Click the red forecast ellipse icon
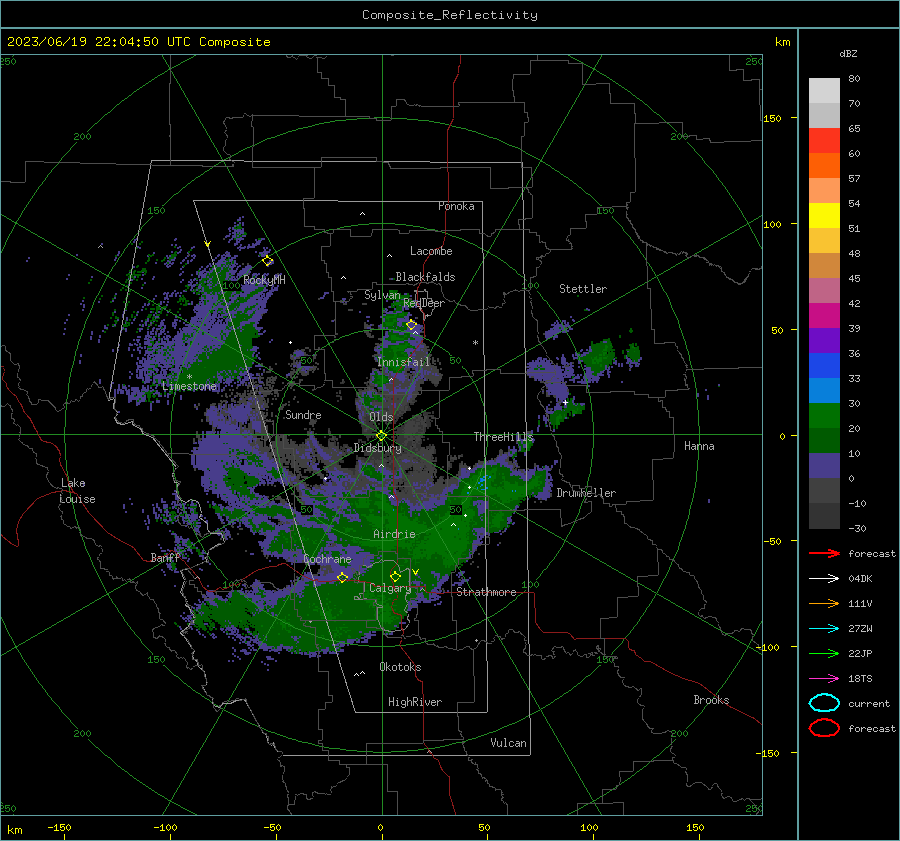Viewport: 900px width, 841px height. pos(824,728)
